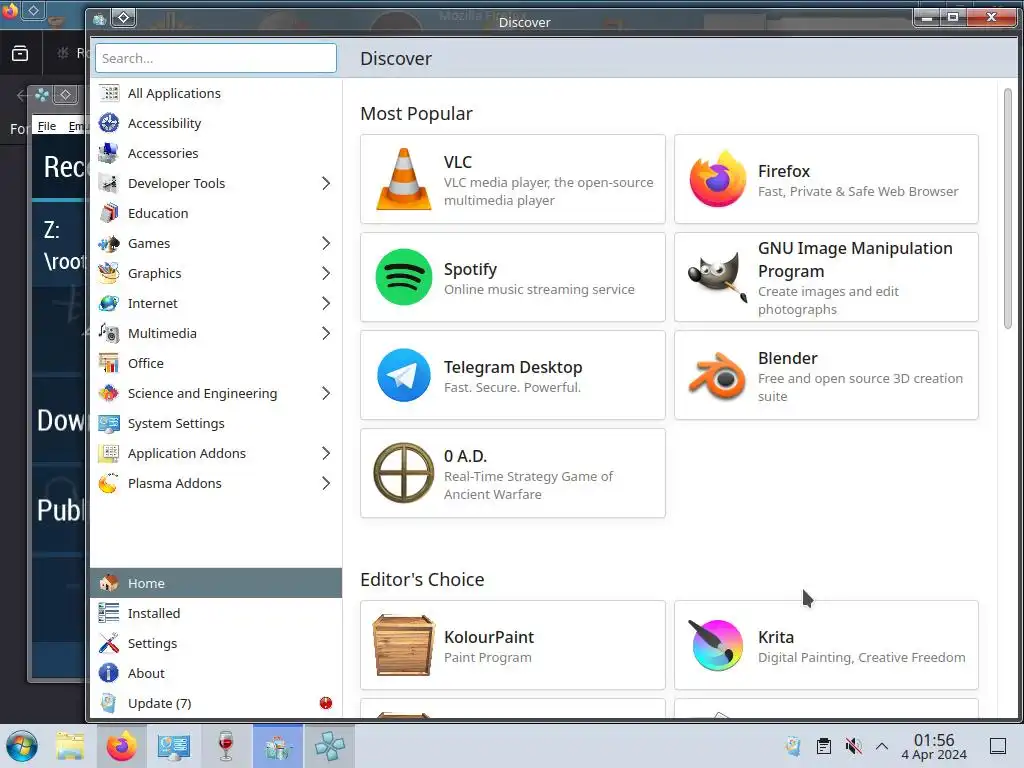Expand the Developer Tools category arrow
This screenshot has width=1024, height=768.
click(x=326, y=184)
